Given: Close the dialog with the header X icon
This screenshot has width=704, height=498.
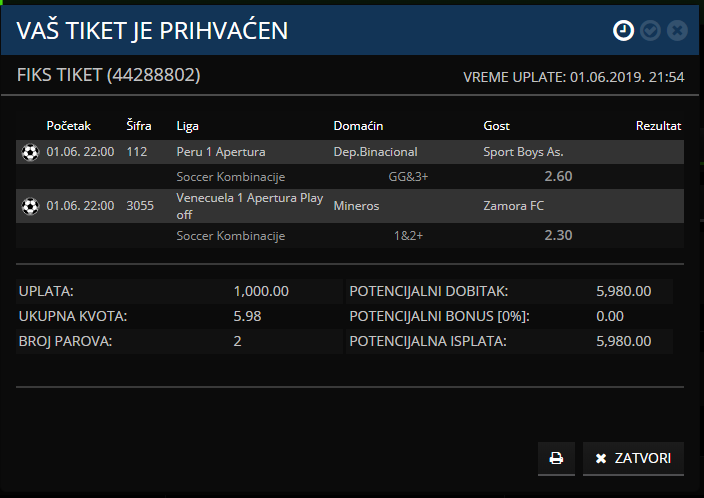Looking at the screenshot, I should 677,31.
